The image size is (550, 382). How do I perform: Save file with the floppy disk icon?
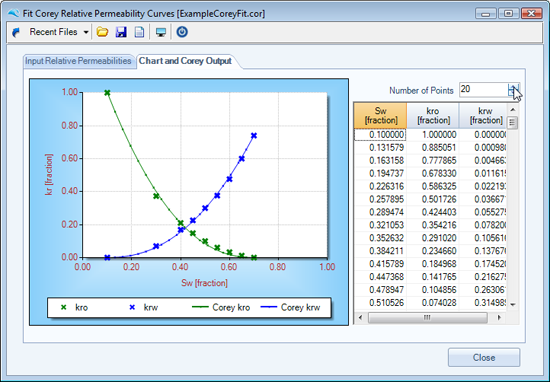121,32
